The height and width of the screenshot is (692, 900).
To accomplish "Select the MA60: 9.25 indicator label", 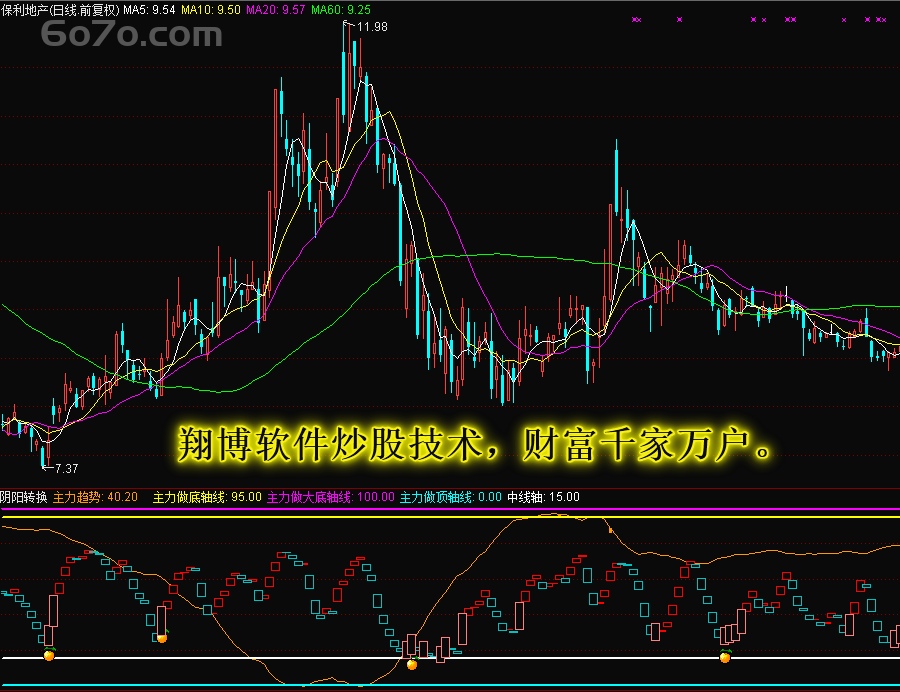I will (341, 10).
